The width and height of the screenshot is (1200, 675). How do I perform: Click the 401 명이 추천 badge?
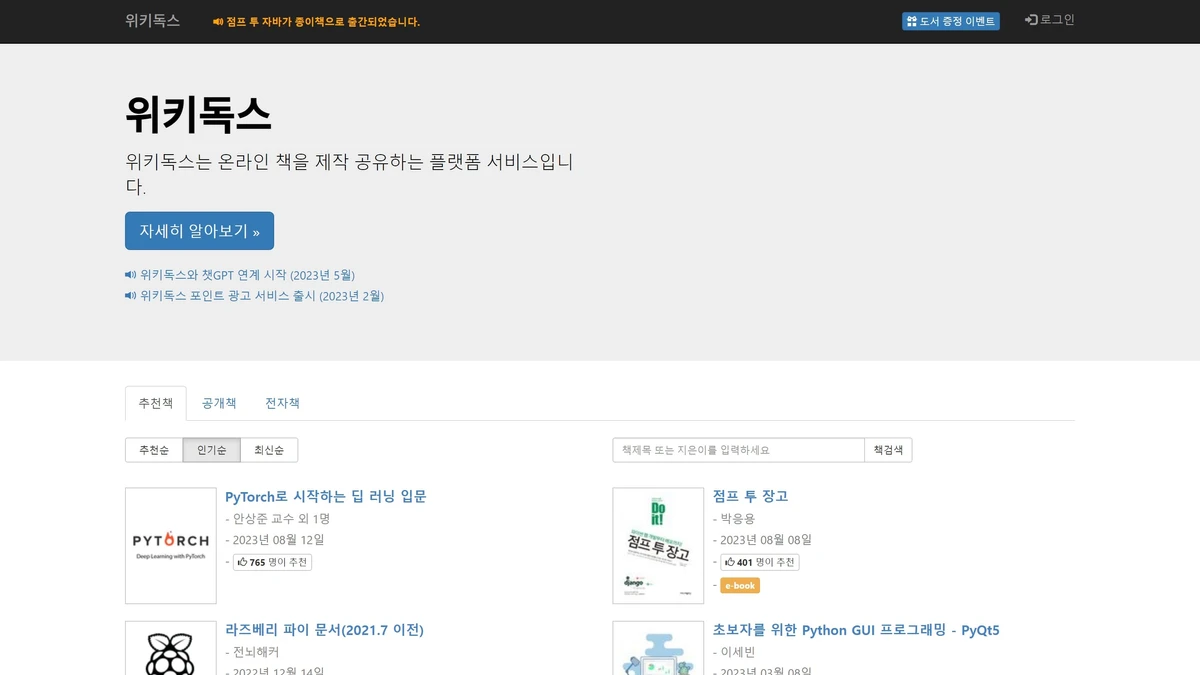point(760,562)
